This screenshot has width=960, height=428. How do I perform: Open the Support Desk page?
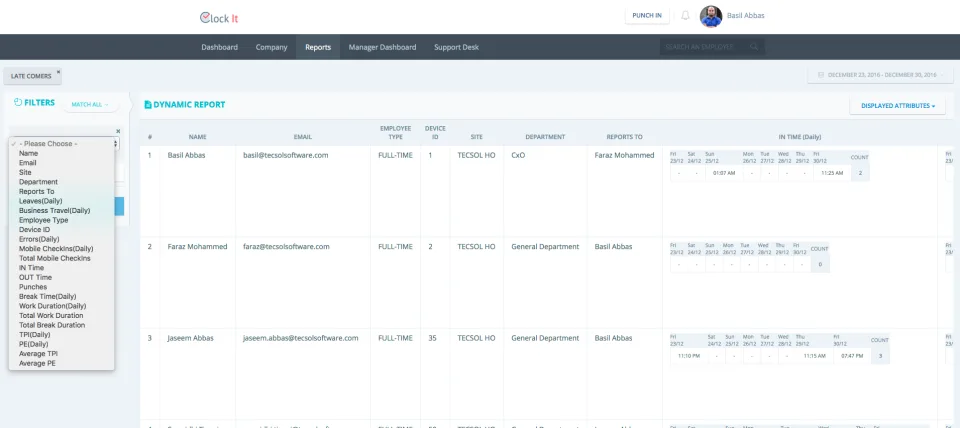tap(456, 47)
